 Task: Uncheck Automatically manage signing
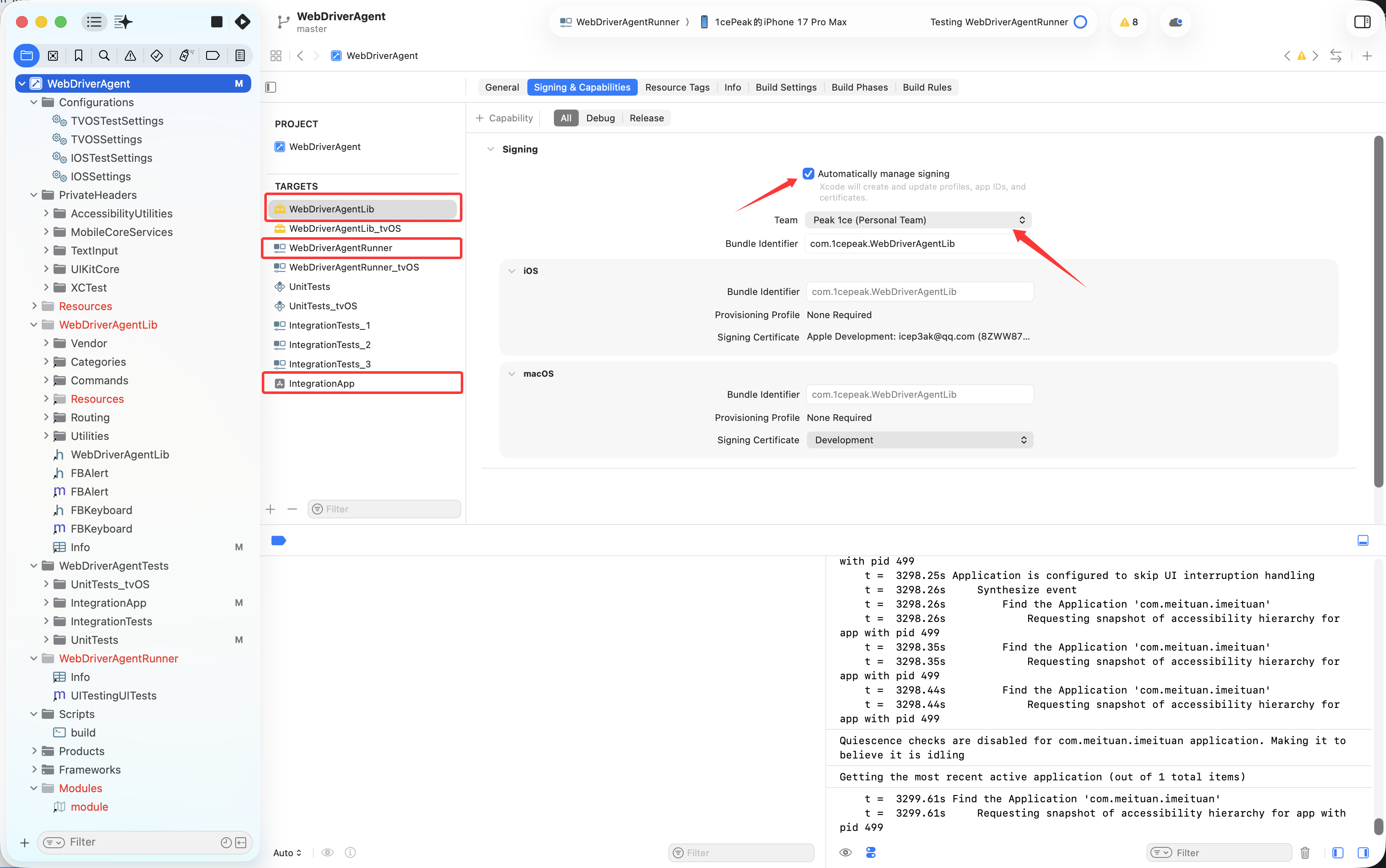[x=808, y=173]
